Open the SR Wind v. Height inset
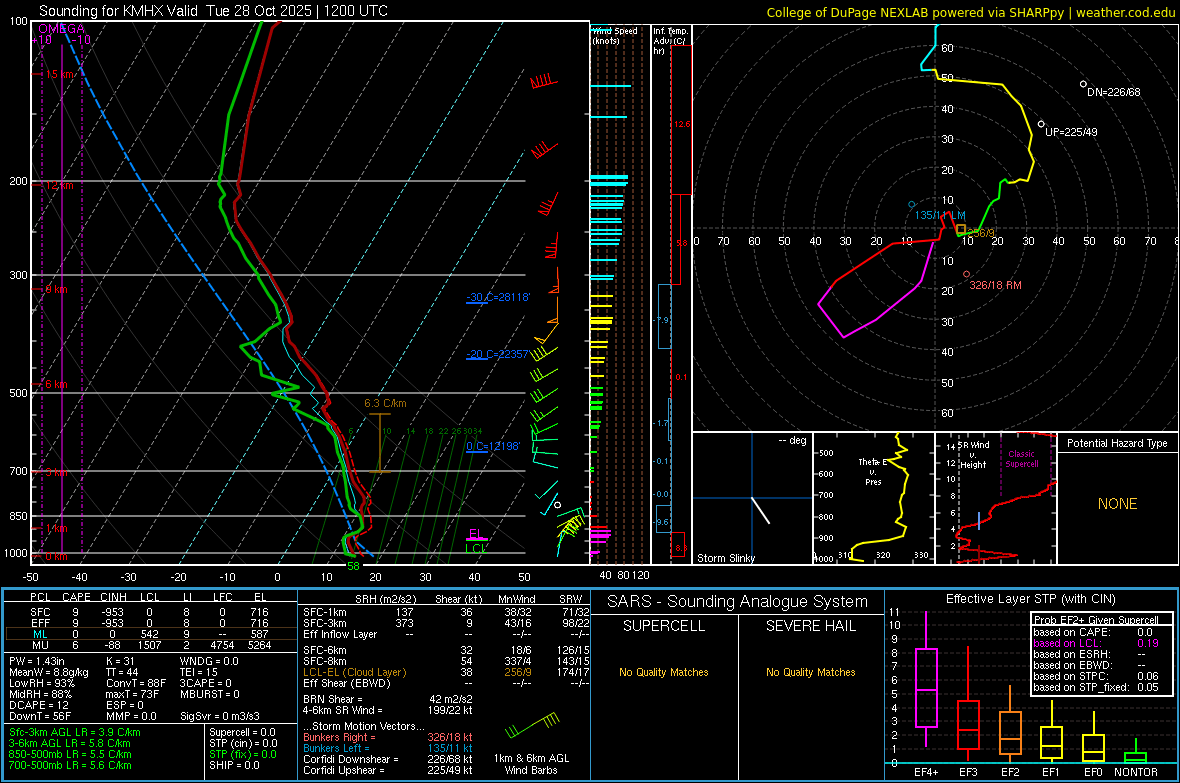1180x783 pixels. [996, 498]
